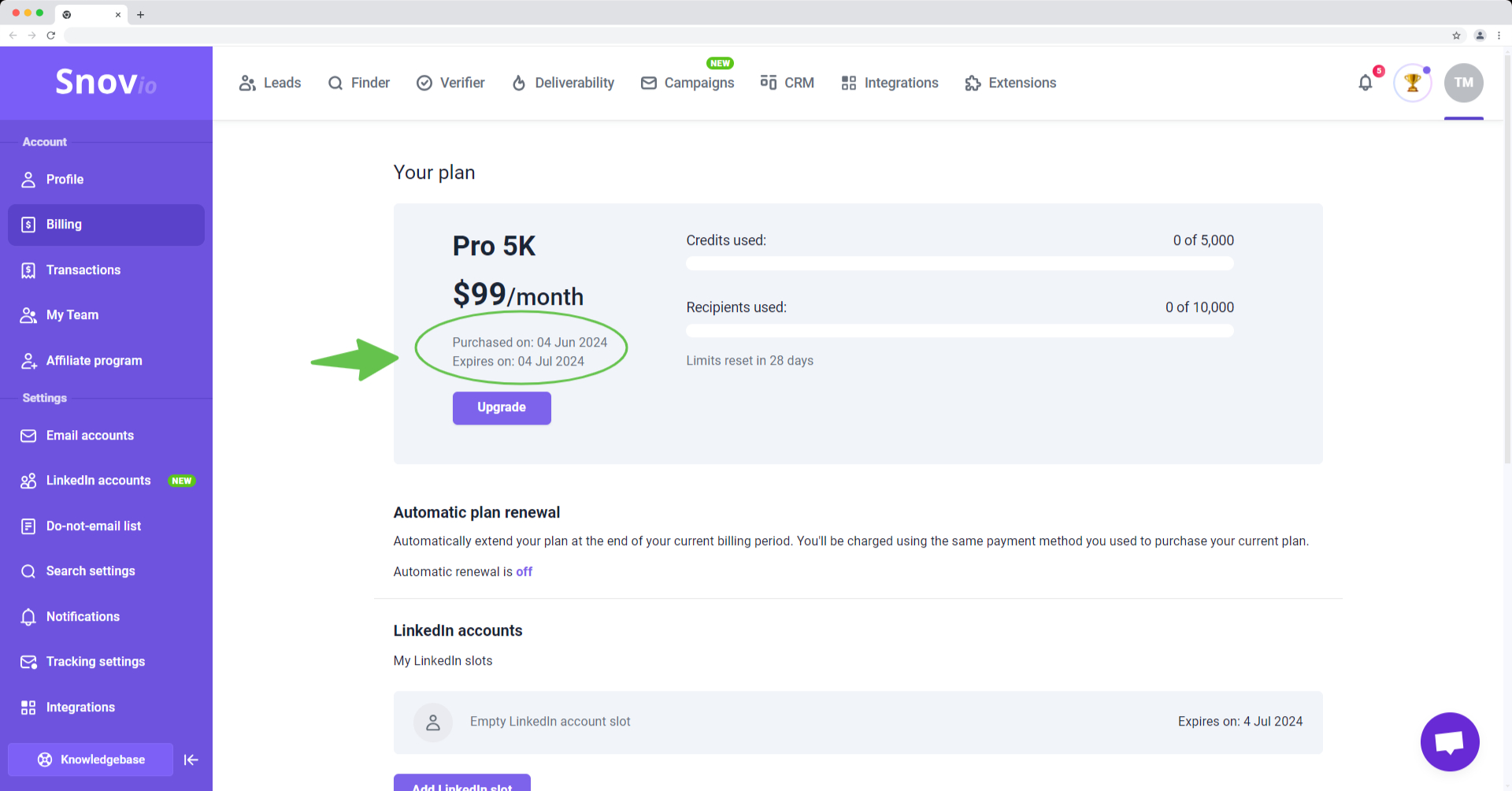The height and width of the screenshot is (791, 1512).
Task: Open notifications bell
Action: tap(1366, 83)
